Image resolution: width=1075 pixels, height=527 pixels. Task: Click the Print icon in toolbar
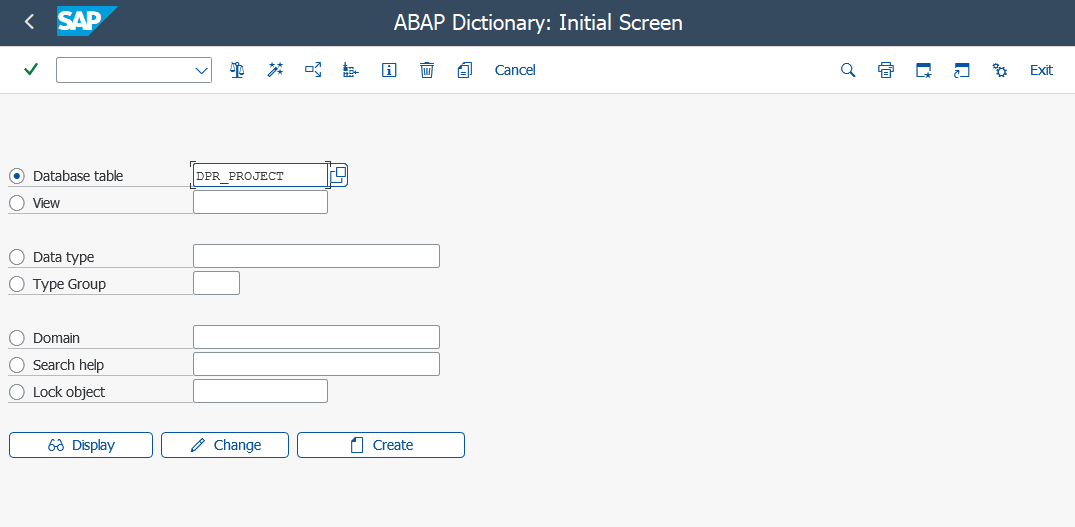[885, 70]
